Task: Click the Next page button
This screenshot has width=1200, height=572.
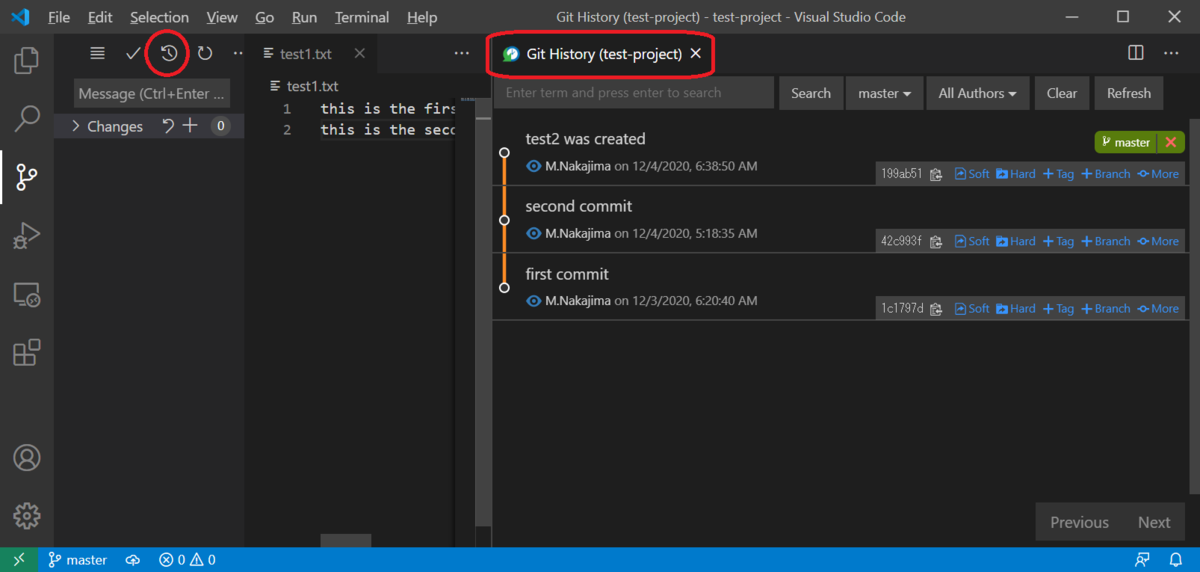Action: (x=1153, y=522)
